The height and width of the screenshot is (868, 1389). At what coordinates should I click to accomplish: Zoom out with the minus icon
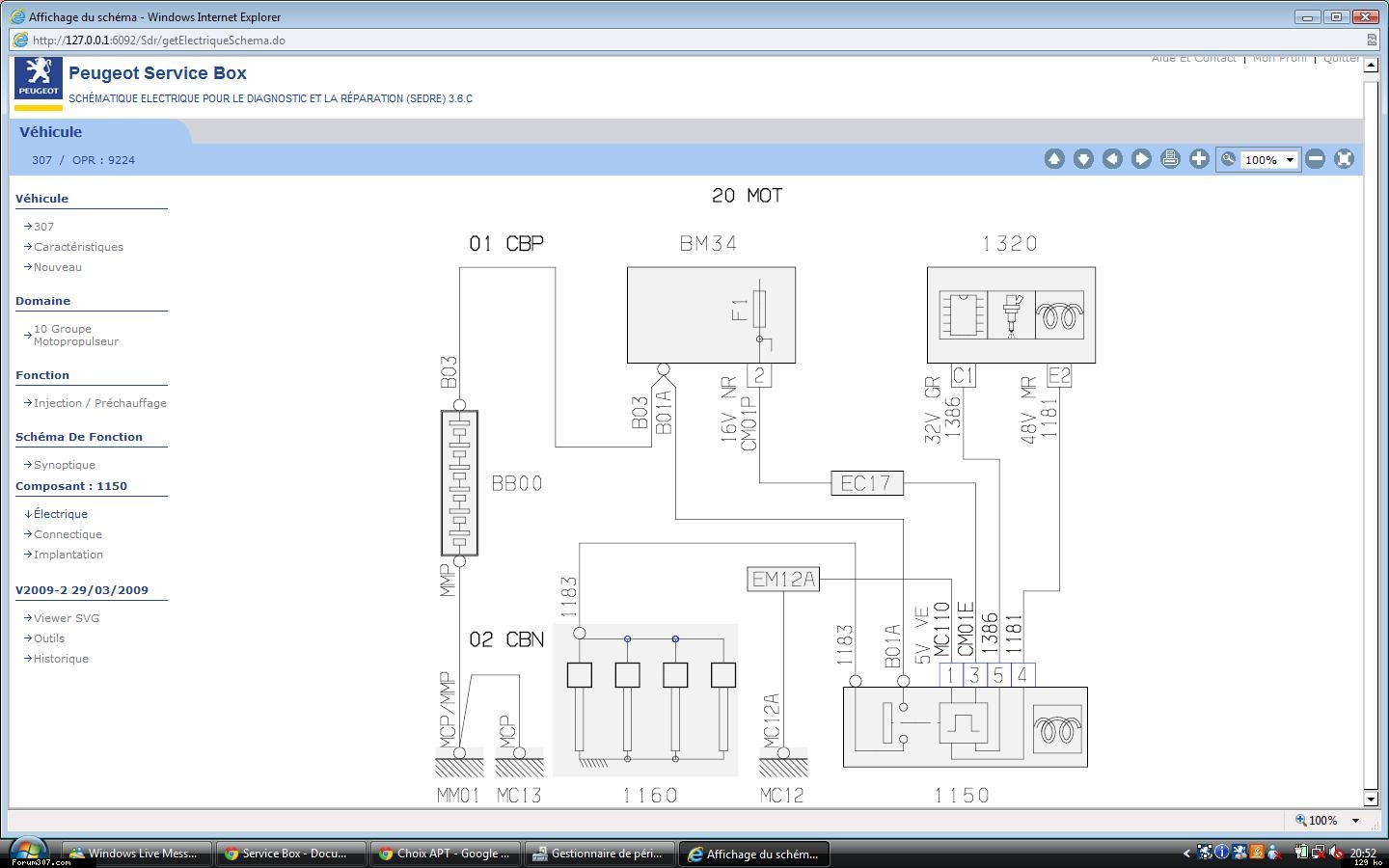(1315, 159)
